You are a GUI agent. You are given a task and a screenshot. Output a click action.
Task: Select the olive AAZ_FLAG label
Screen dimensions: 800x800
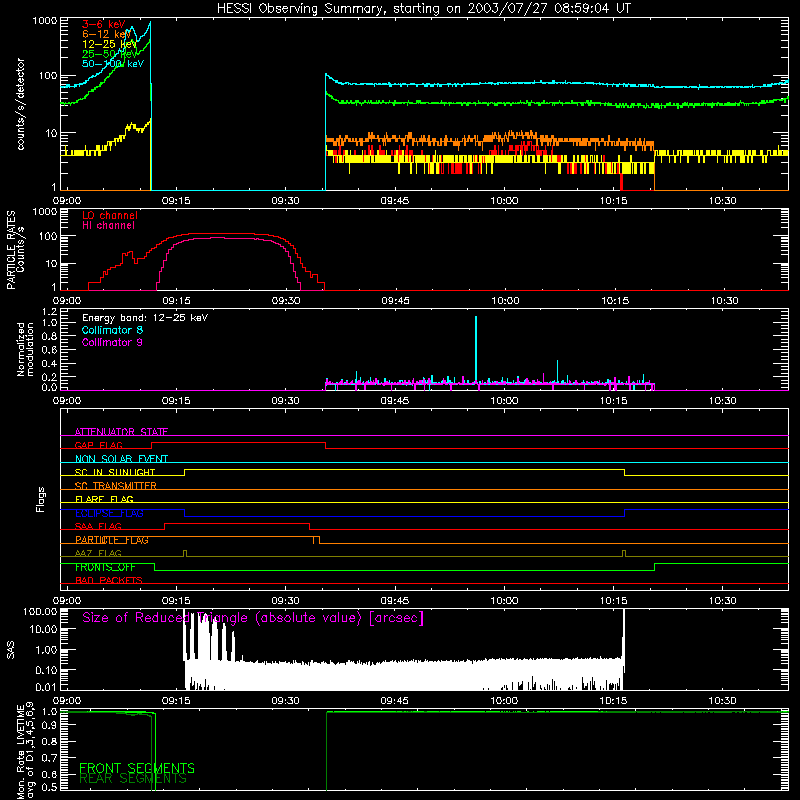click(x=98, y=553)
